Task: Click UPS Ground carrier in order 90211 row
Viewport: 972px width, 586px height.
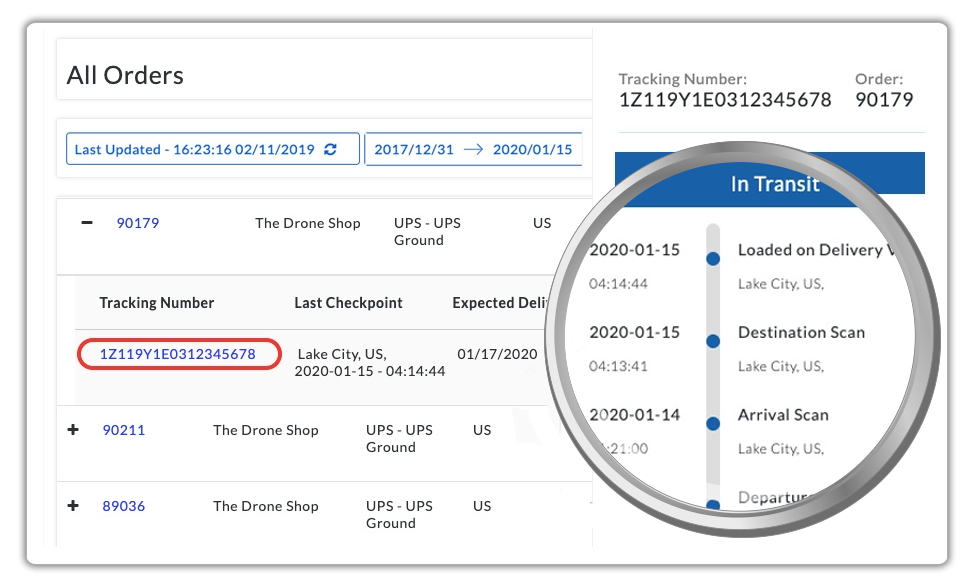Action: [399, 439]
